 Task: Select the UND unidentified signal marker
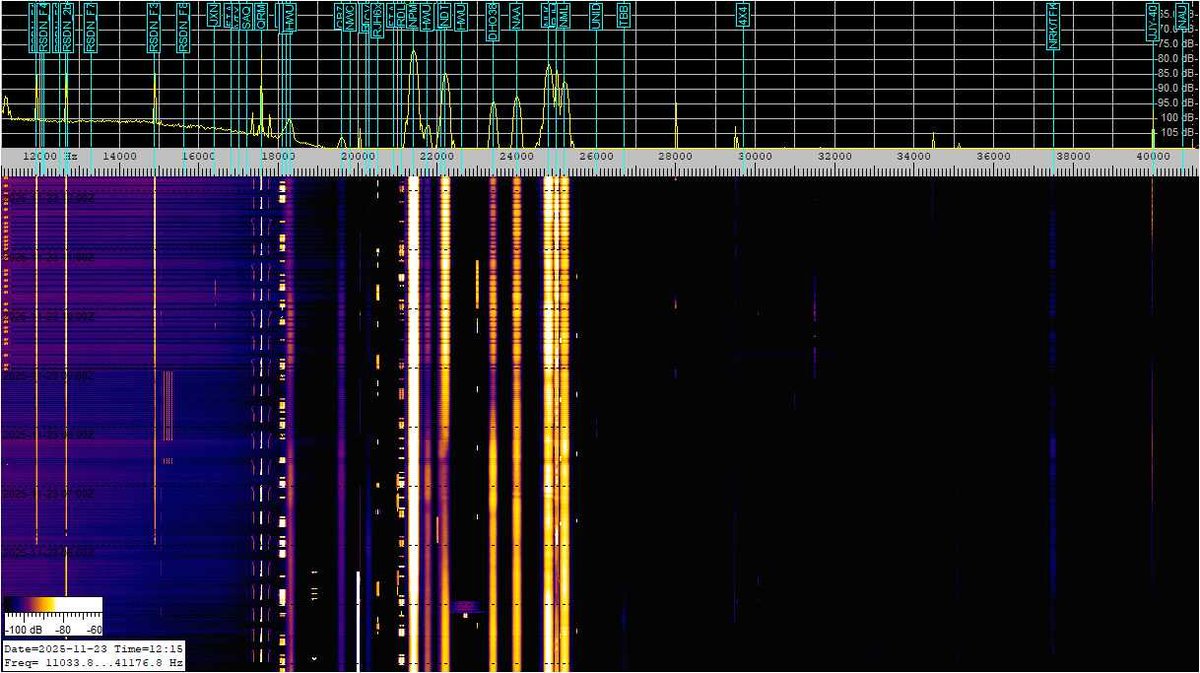(x=594, y=15)
